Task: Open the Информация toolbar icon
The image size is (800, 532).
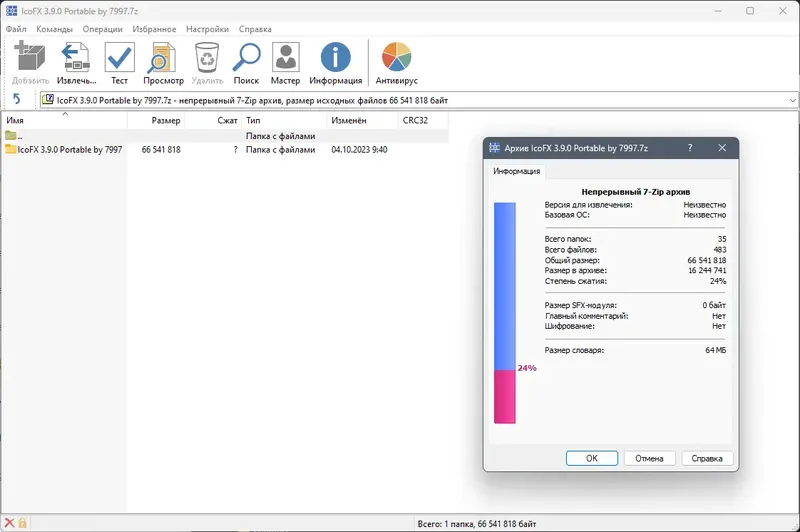Action: 335,57
